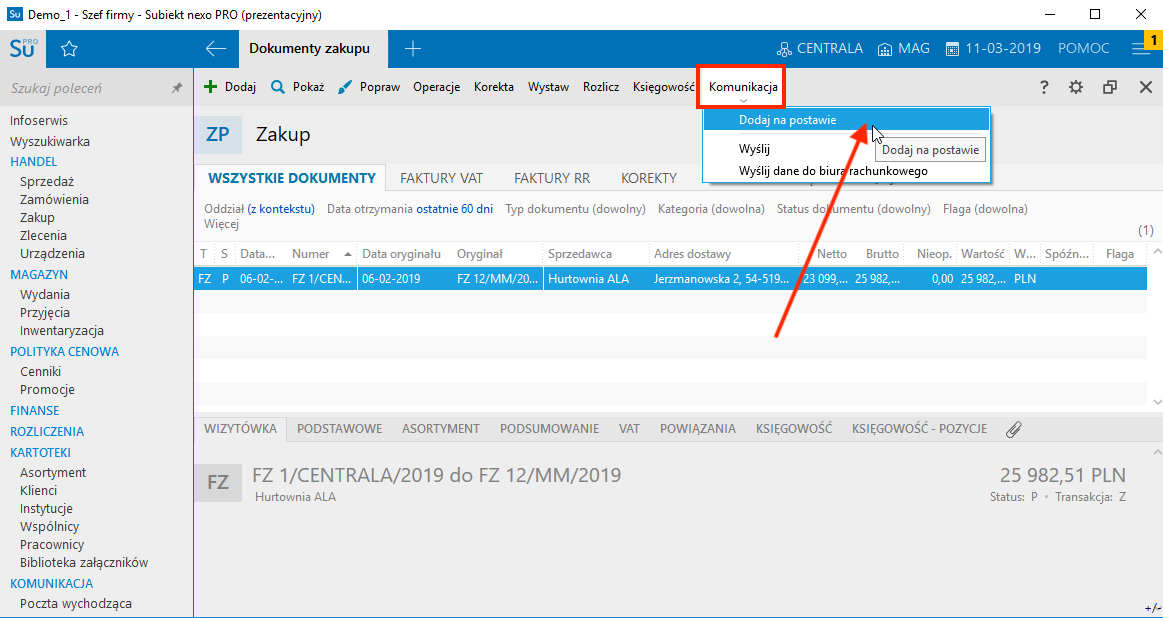Click the help question mark icon
This screenshot has height=618, width=1163.
pos(1044,87)
